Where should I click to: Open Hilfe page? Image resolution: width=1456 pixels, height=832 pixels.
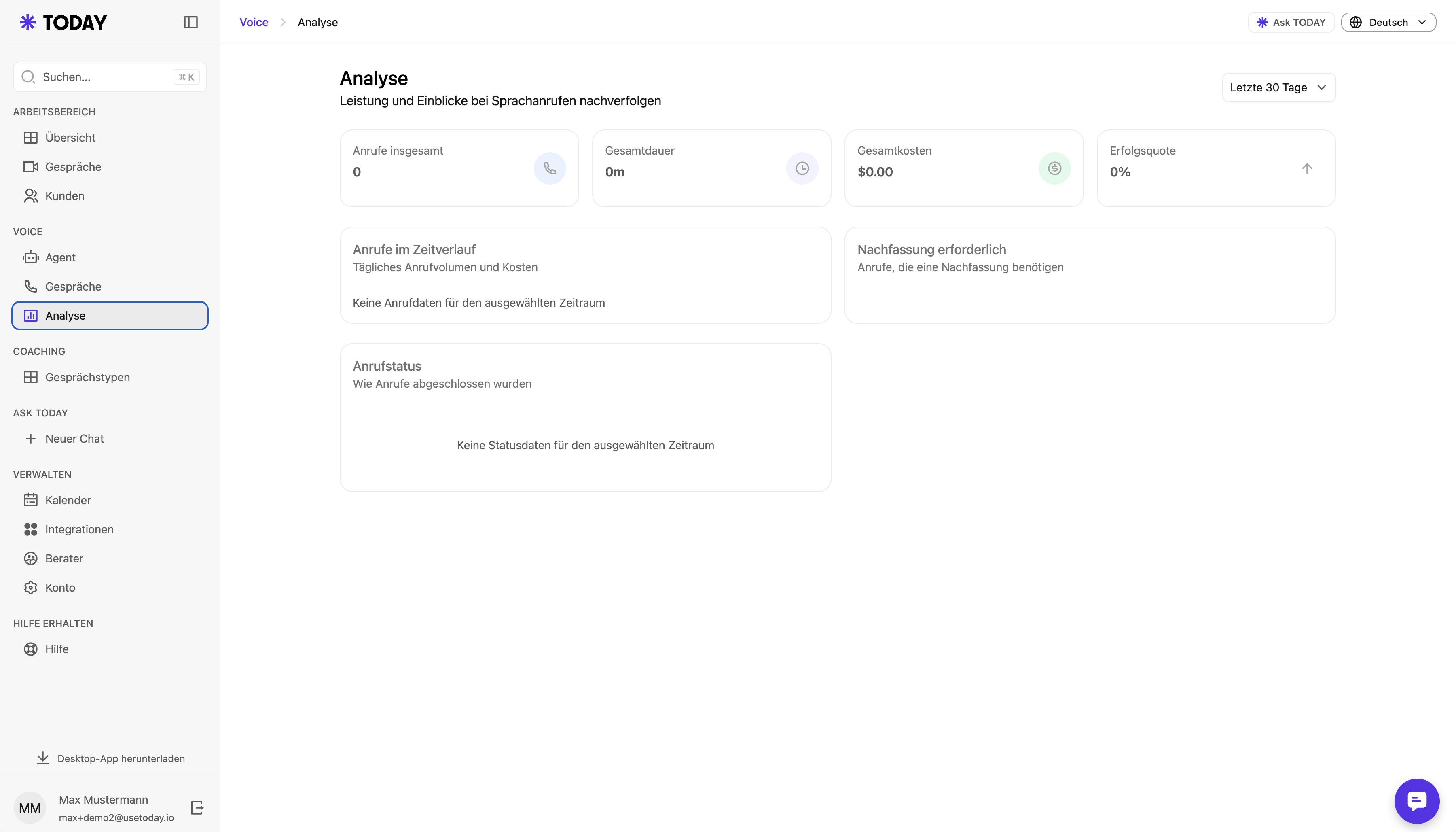point(110,649)
